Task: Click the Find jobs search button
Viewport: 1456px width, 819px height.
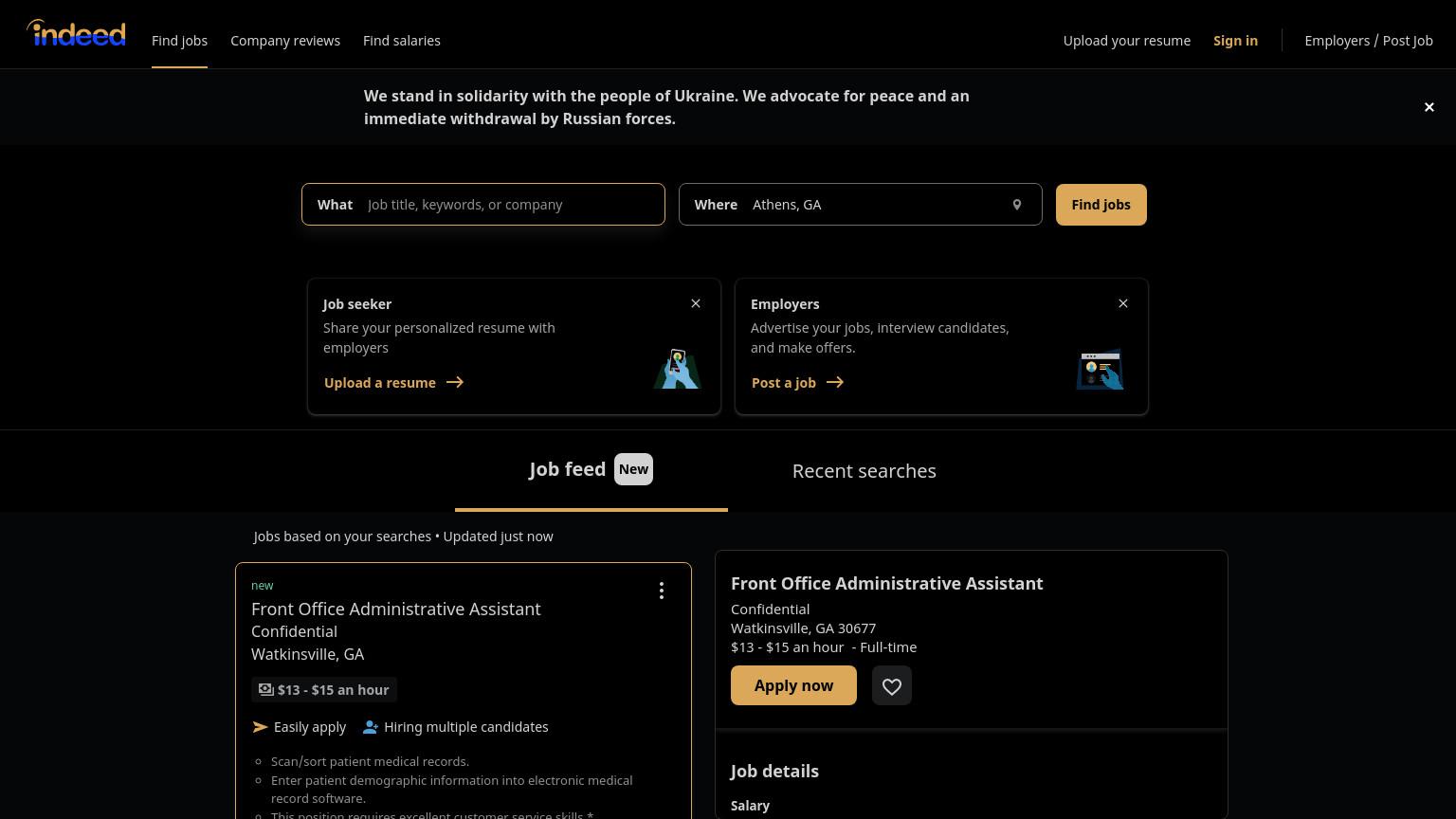Action: point(1101,205)
